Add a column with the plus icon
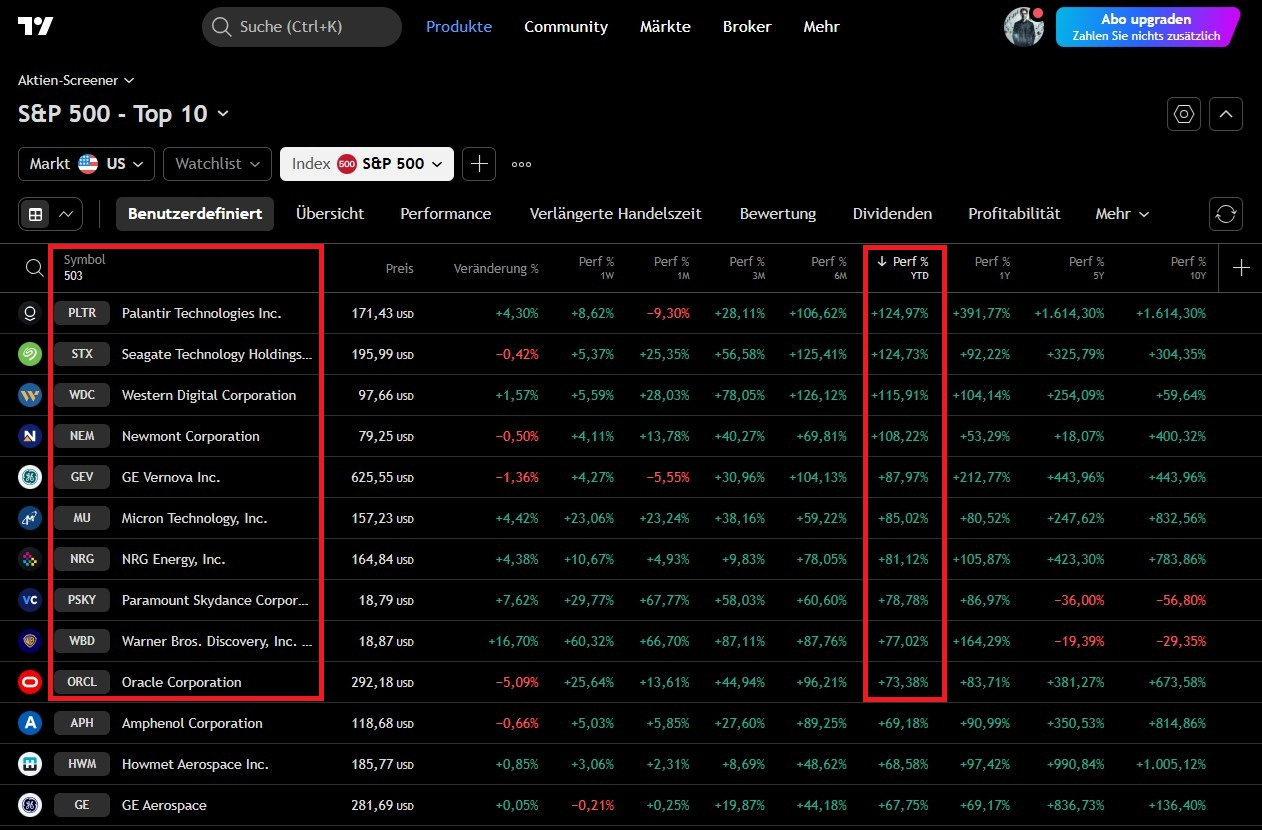Image resolution: width=1262 pixels, height=830 pixels. point(1241,267)
